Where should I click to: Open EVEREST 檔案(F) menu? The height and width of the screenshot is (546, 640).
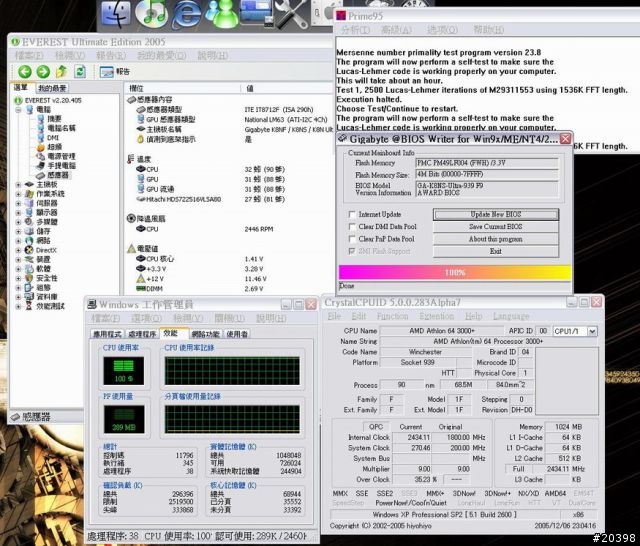tap(29, 55)
